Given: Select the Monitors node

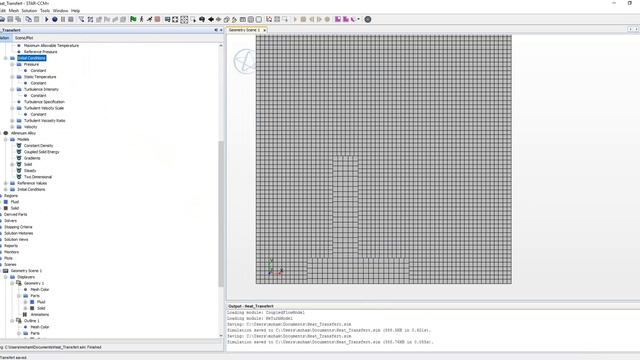Looking at the screenshot, I should (11, 252).
